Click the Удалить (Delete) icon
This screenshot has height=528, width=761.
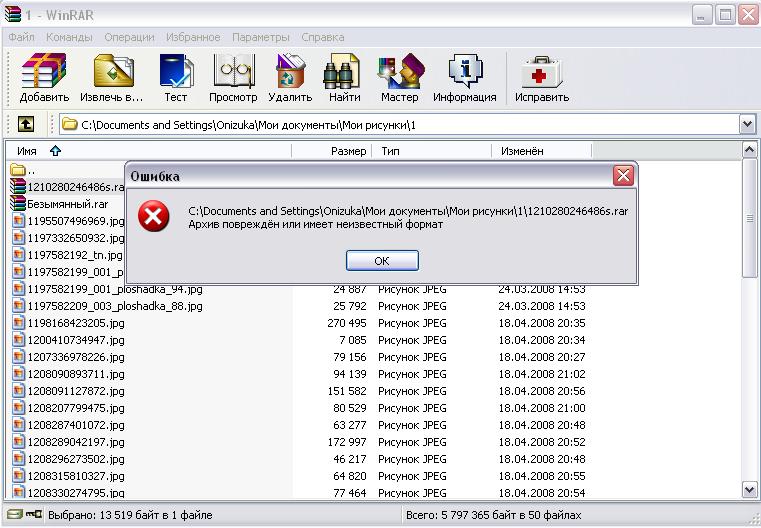(290, 71)
